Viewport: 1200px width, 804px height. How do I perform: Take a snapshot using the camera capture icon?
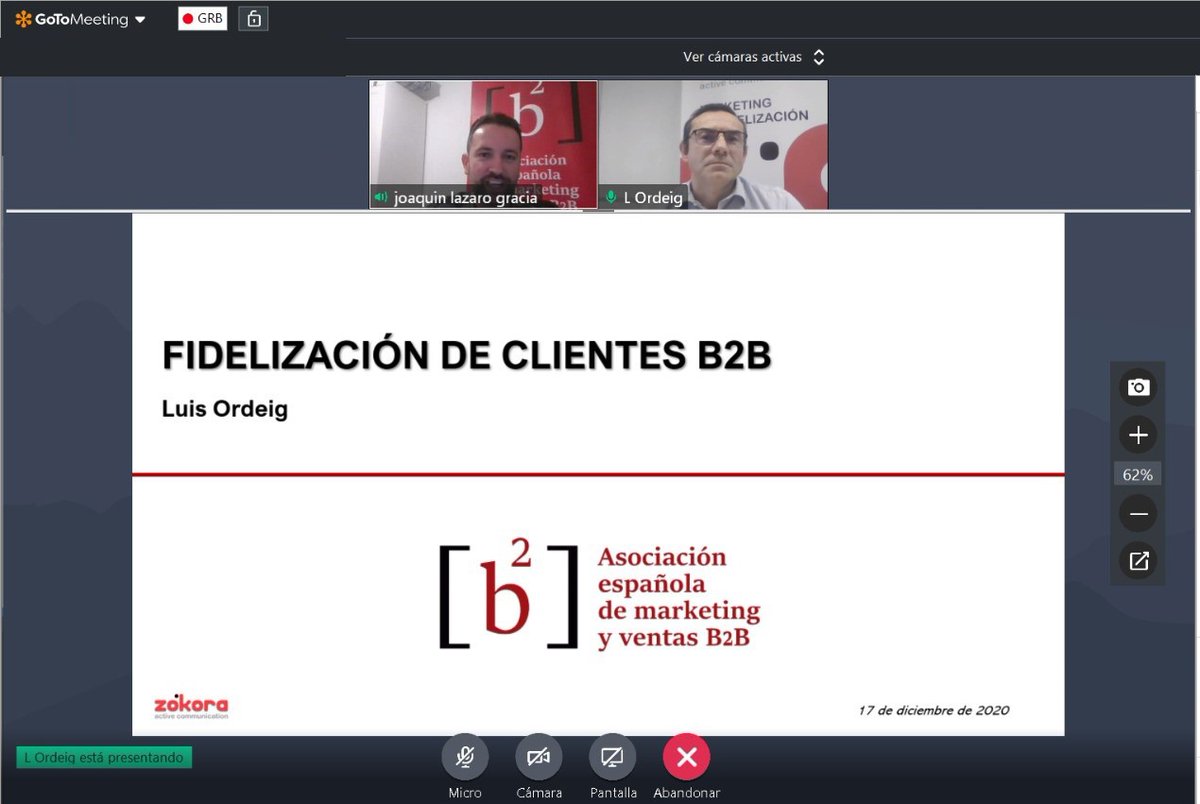click(x=1137, y=387)
